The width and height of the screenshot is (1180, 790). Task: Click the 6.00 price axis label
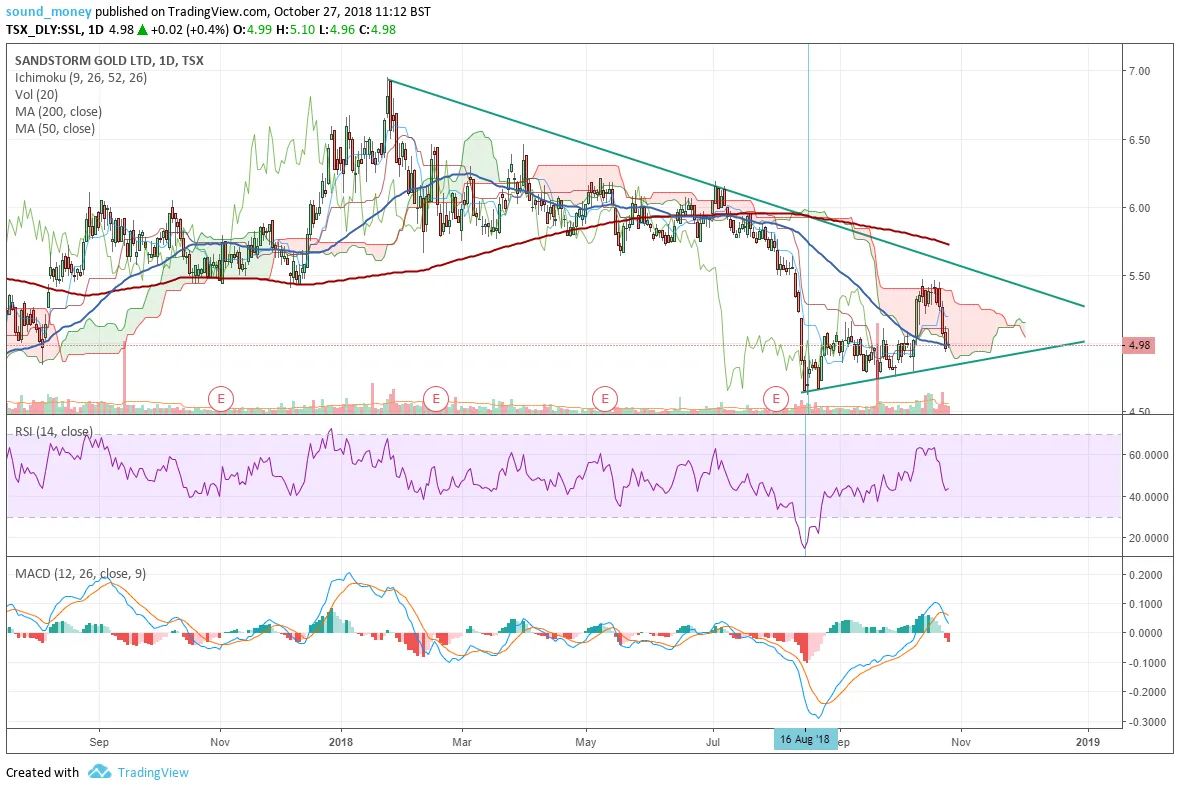pyautogui.click(x=1139, y=208)
